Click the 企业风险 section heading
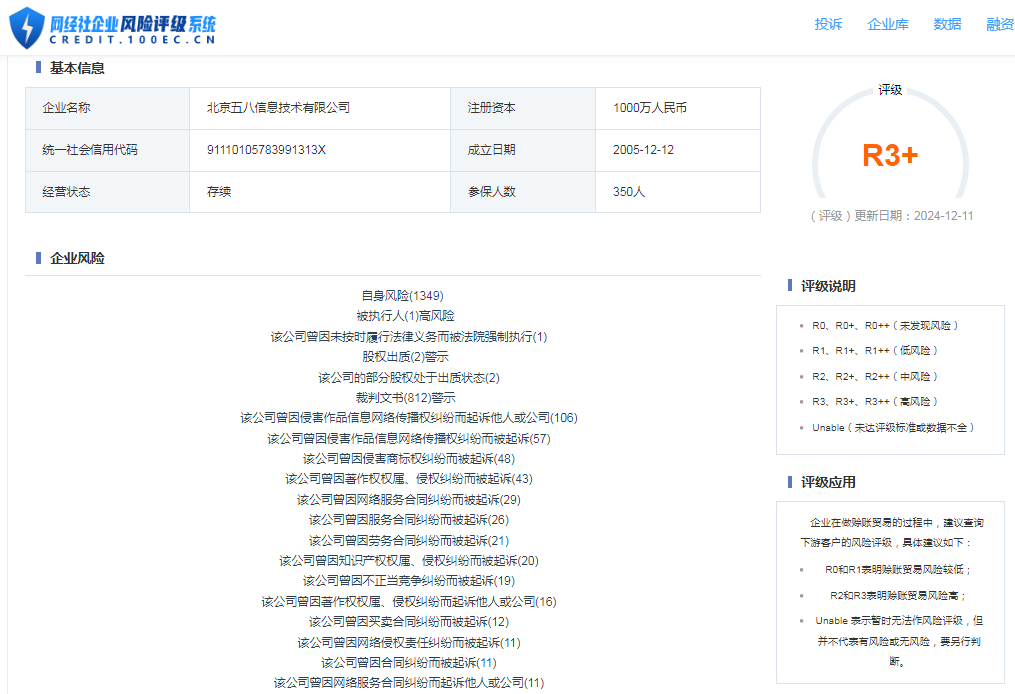The image size is (1015, 694). (77, 258)
